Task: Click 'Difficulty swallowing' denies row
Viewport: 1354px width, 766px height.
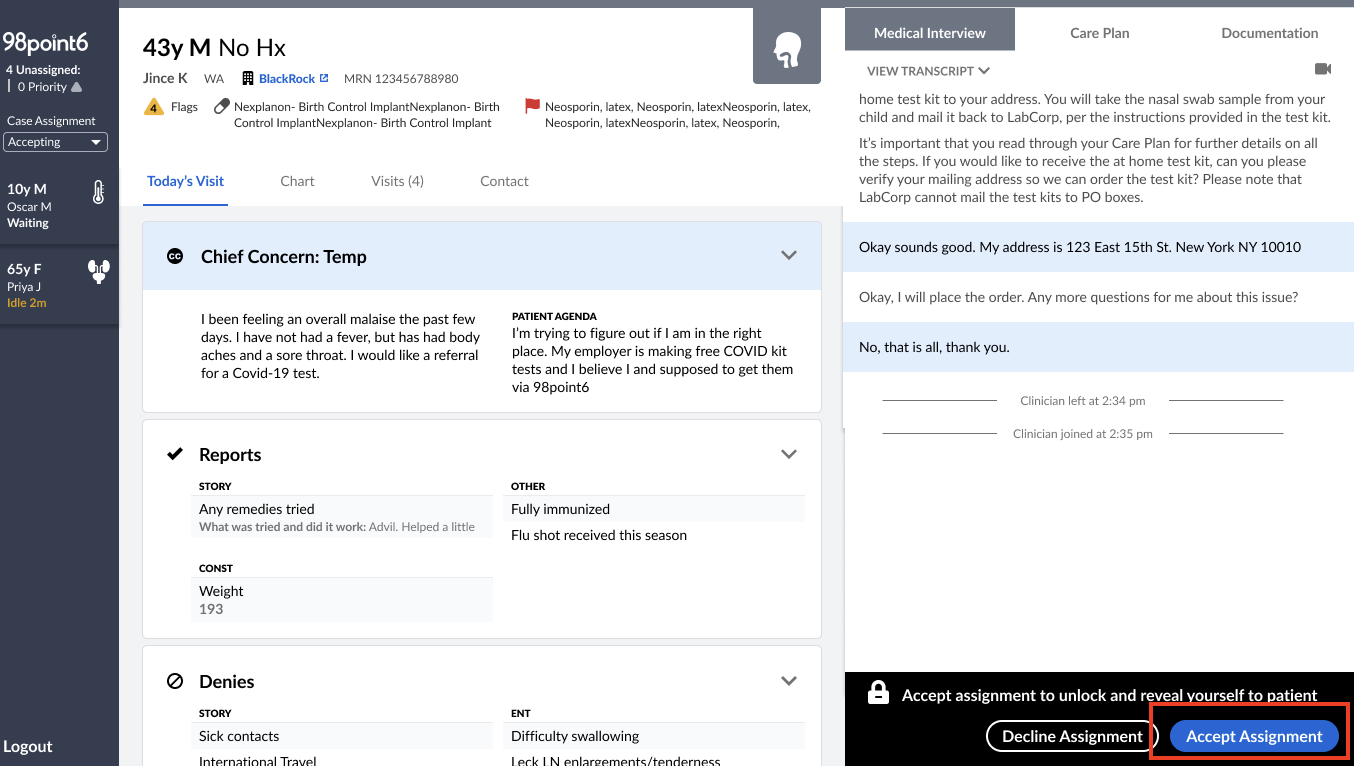Action: [654, 736]
